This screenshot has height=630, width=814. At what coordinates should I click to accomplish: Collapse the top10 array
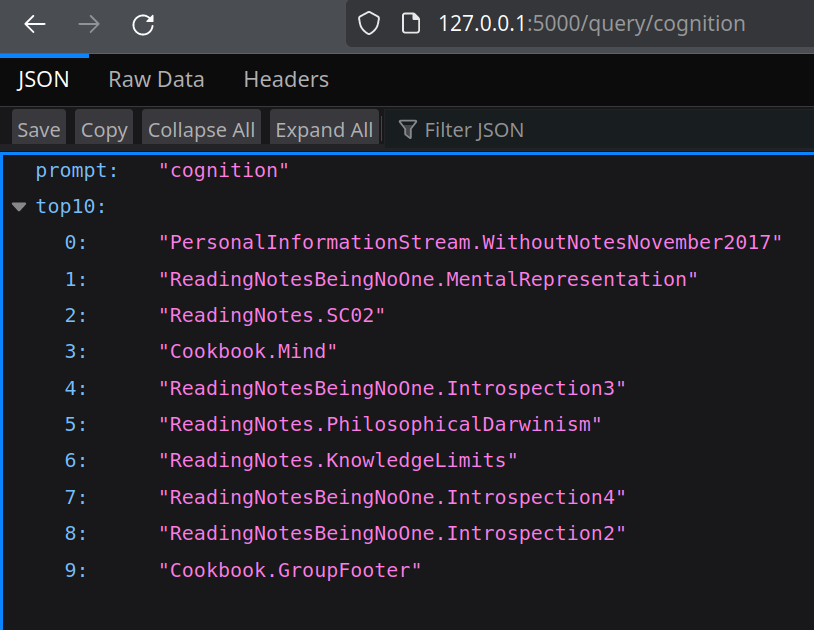point(19,207)
